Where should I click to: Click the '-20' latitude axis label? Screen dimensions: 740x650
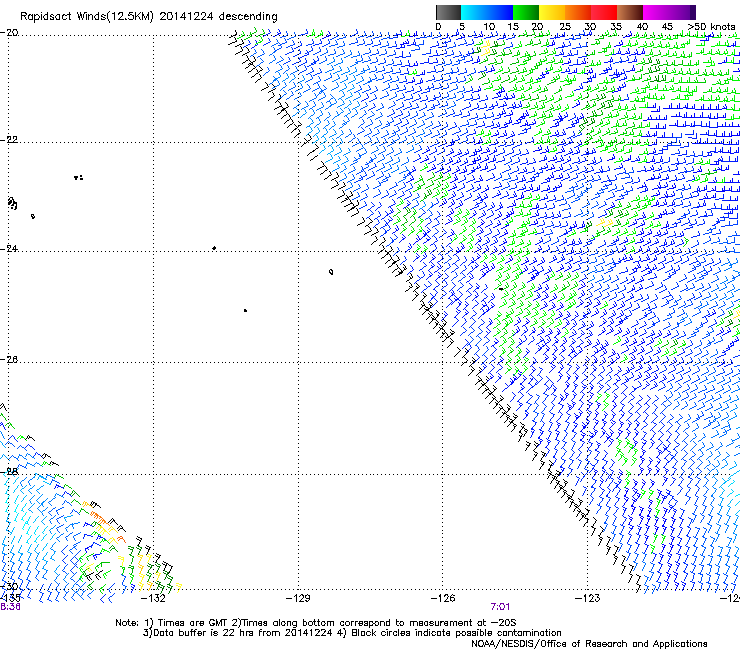[x=10, y=32]
